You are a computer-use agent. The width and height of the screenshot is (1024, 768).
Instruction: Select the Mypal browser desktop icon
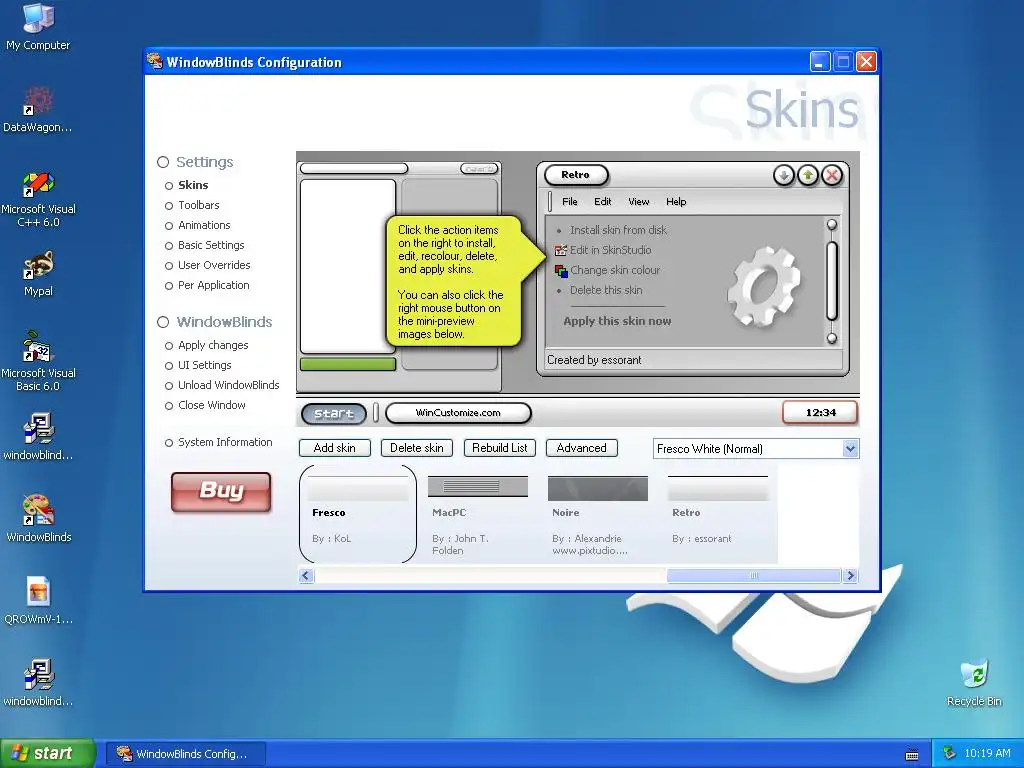(x=38, y=274)
